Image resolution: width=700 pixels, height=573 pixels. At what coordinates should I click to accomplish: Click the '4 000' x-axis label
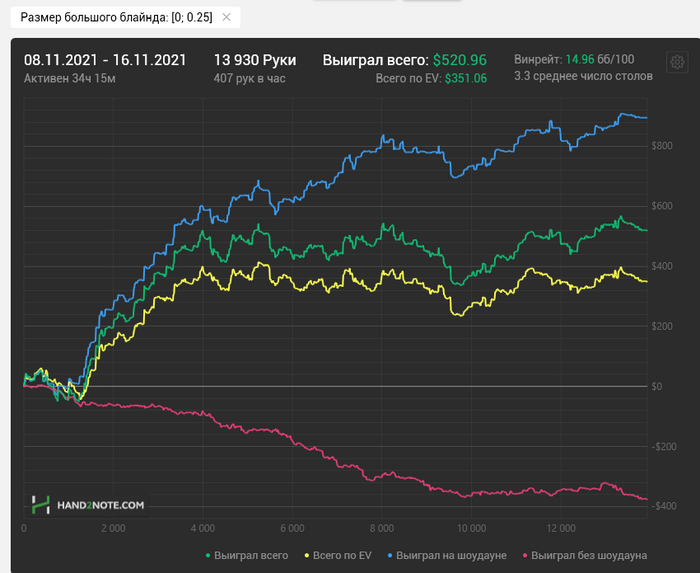(203, 528)
